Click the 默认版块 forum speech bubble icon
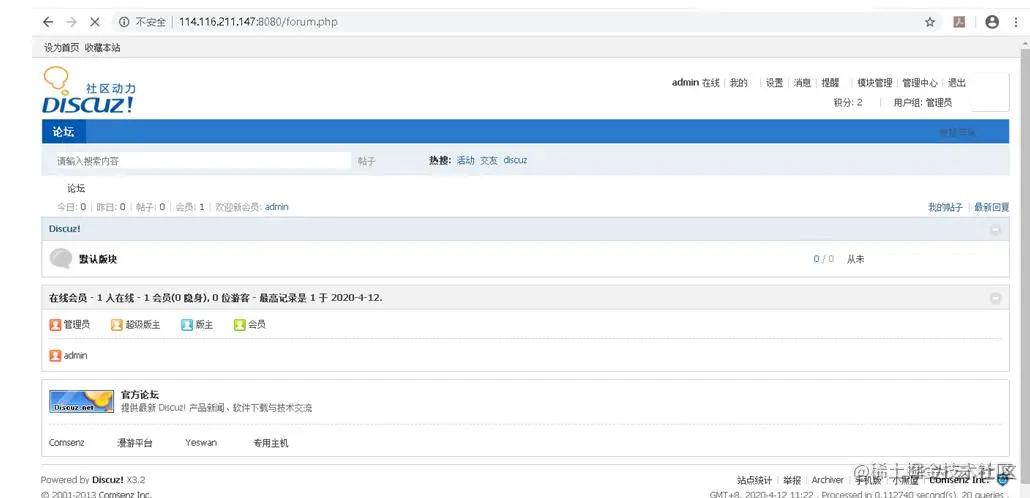 pyautogui.click(x=61, y=259)
